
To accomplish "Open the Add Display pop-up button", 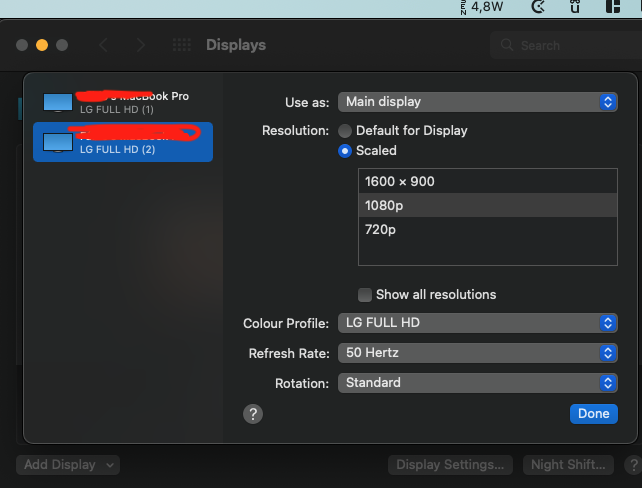I will (x=68, y=465).
